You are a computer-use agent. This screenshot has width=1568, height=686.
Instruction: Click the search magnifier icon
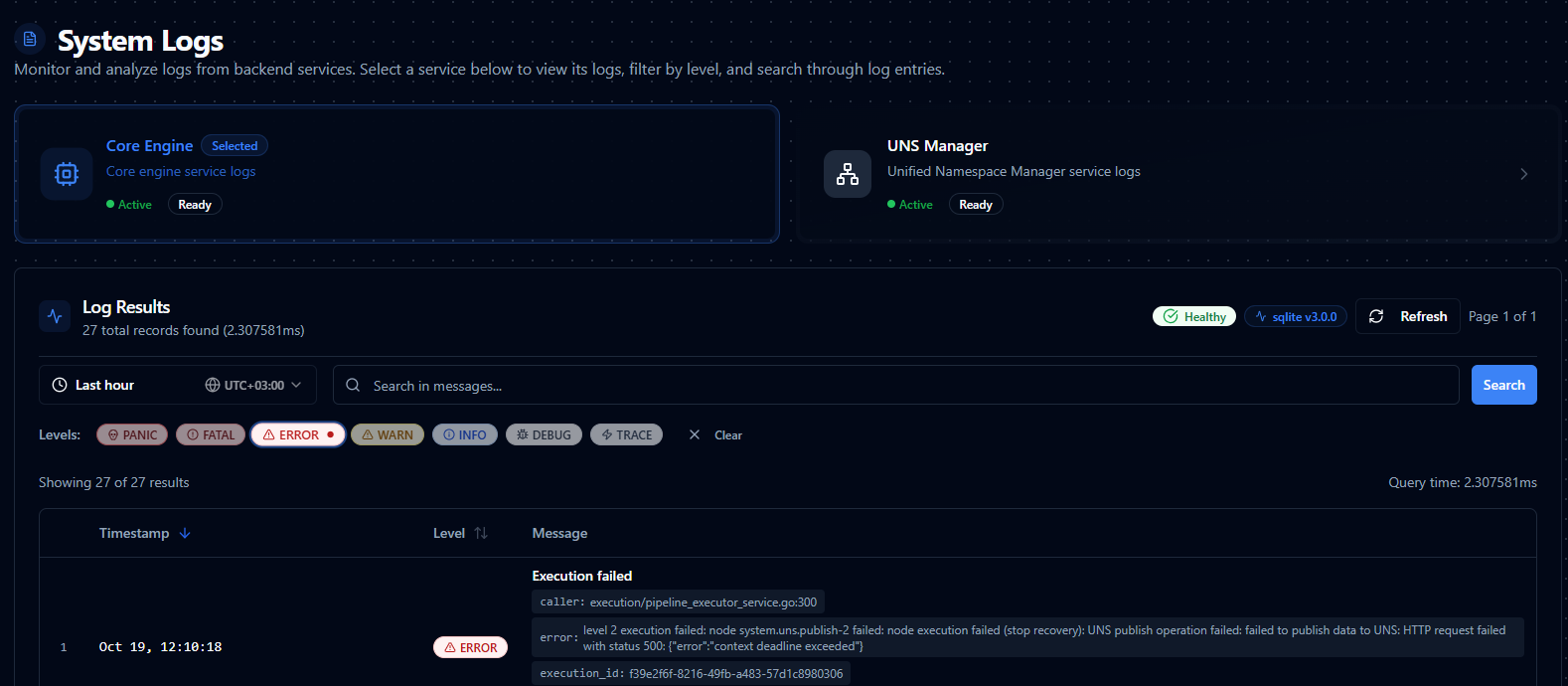click(353, 385)
